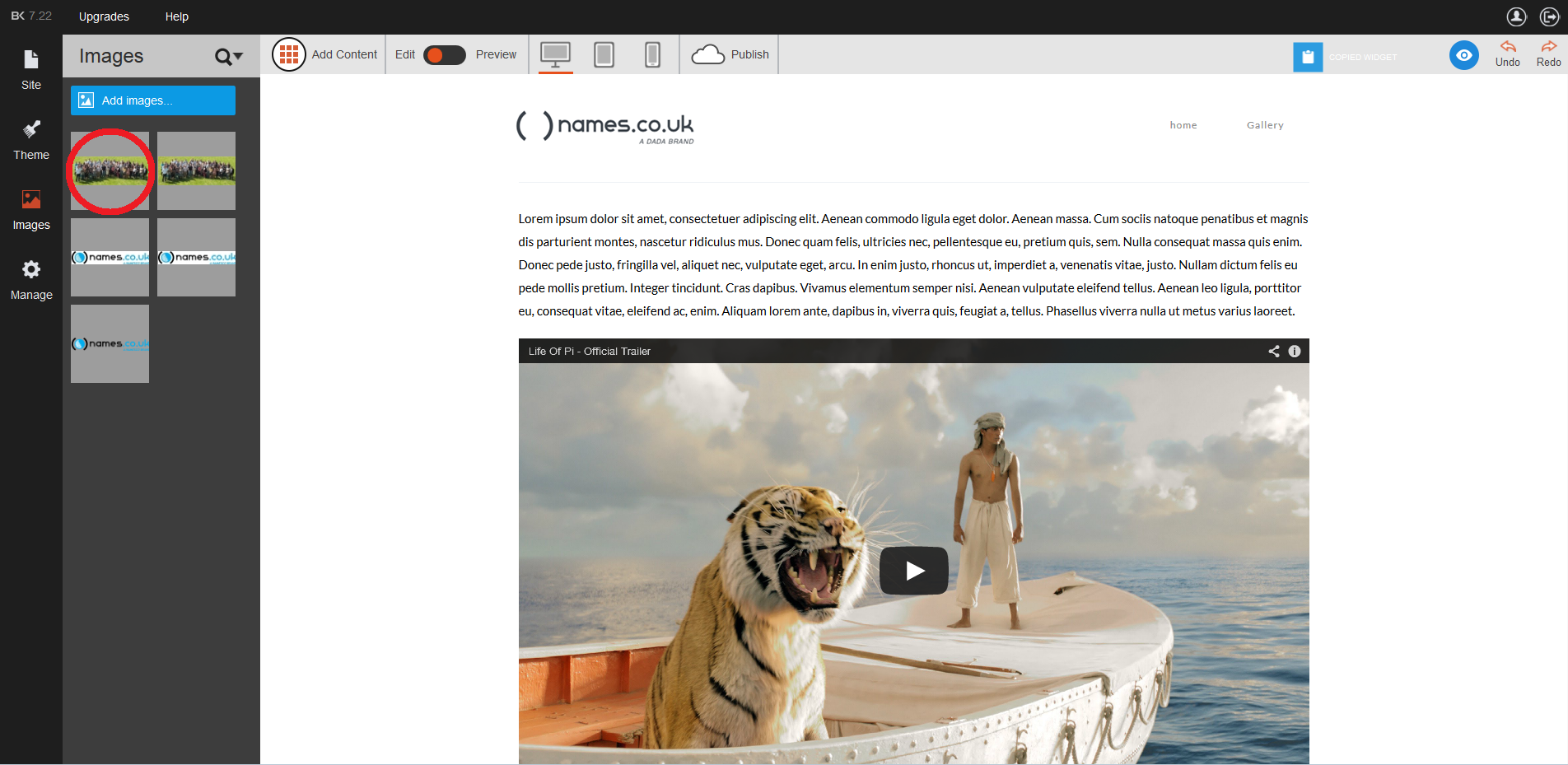Screen dimensions: 1568x765
Task: Select the second-row right names.co.uk logo thumbnail
Action: pos(196,257)
